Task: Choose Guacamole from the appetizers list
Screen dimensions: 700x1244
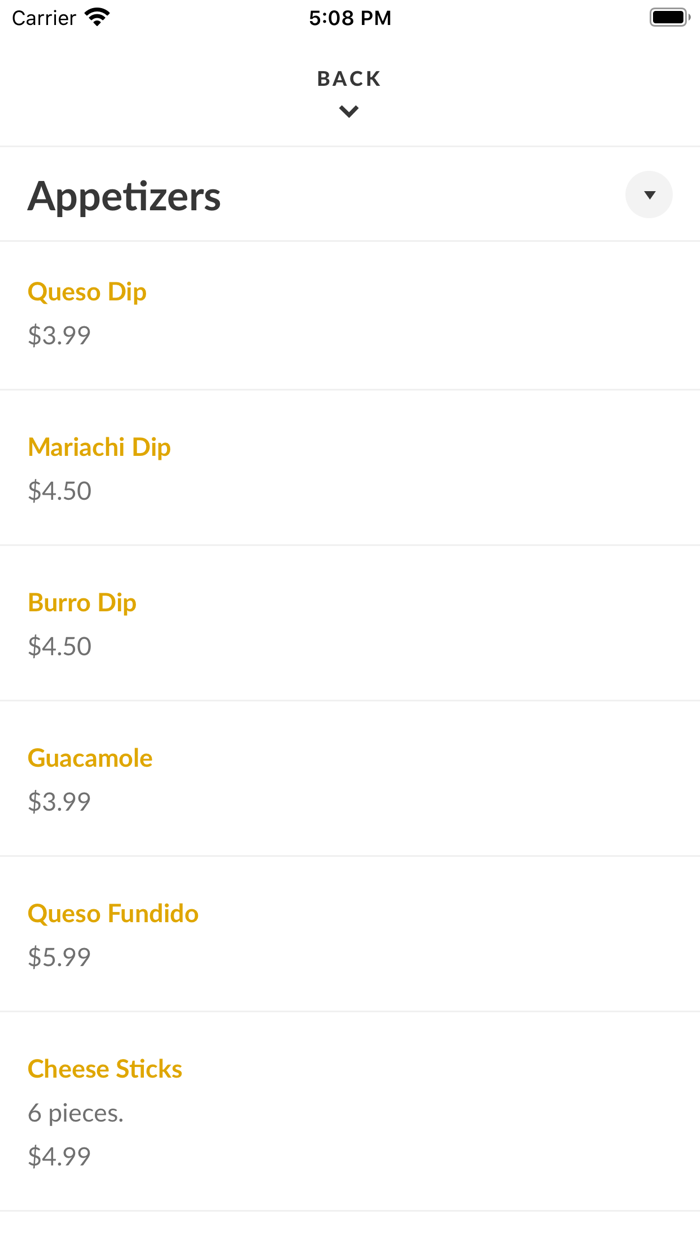Action: 90,758
